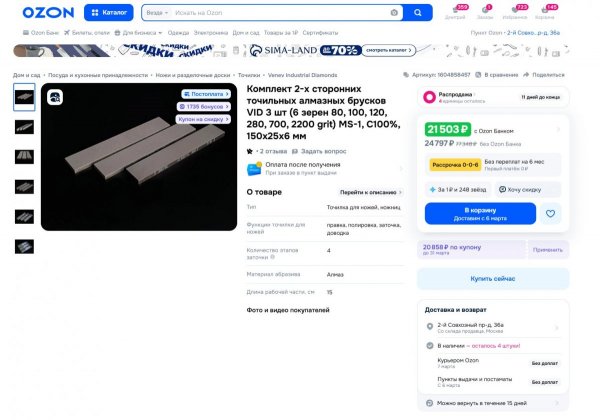The height and width of the screenshot is (420, 600).
Task: Expand the Для бизнеса dropdown menu
Action: tap(139, 33)
